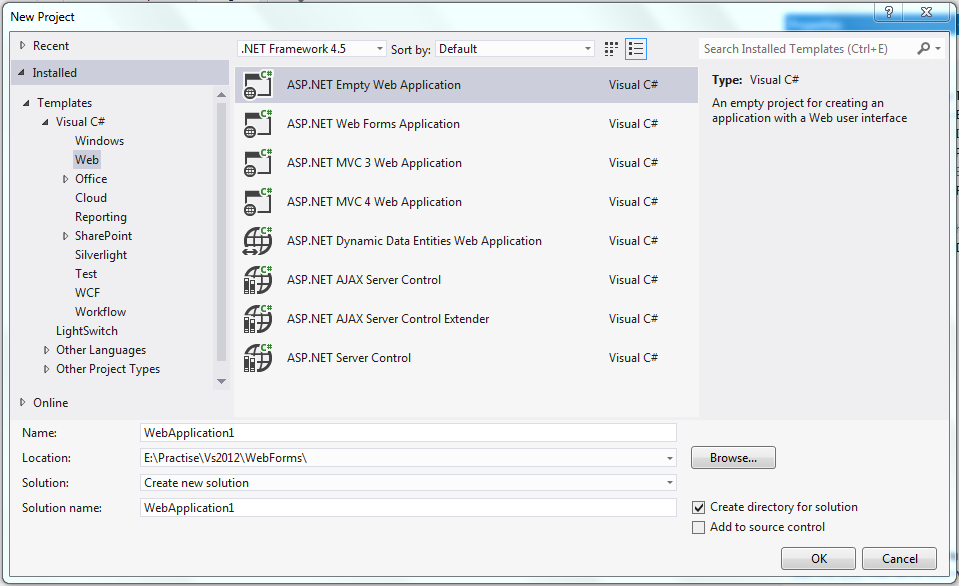Image resolution: width=959 pixels, height=586 pixels.
Task: Expand the Office tree node arrow
Action: click(65, 179)
